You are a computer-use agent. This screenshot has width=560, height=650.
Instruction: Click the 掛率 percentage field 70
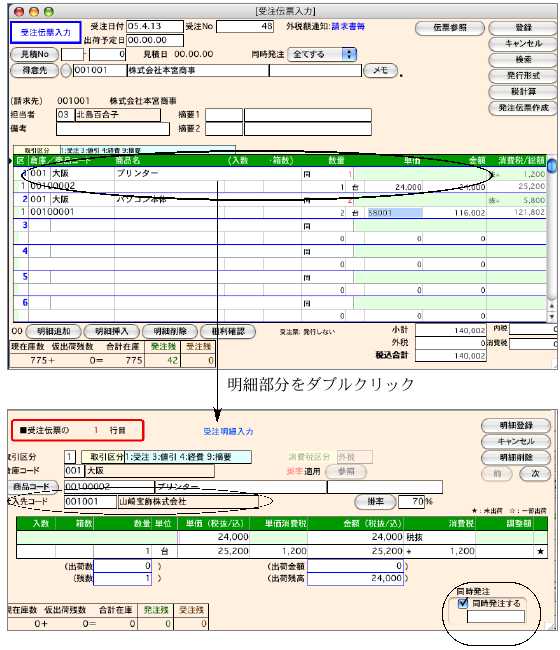click(411, 502)
